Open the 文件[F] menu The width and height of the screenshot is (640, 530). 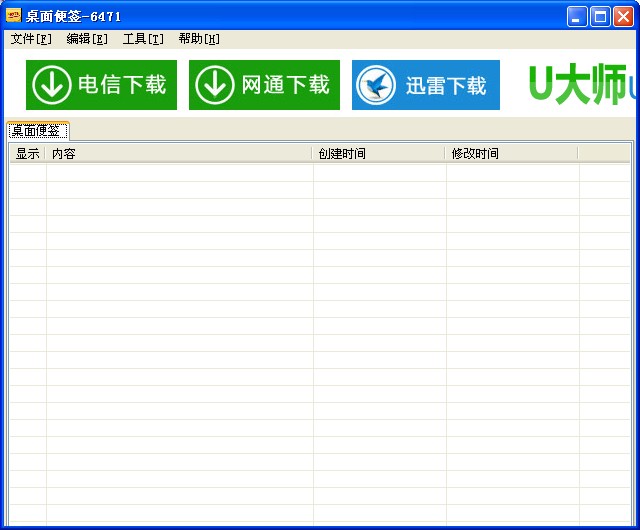(31, 39)
